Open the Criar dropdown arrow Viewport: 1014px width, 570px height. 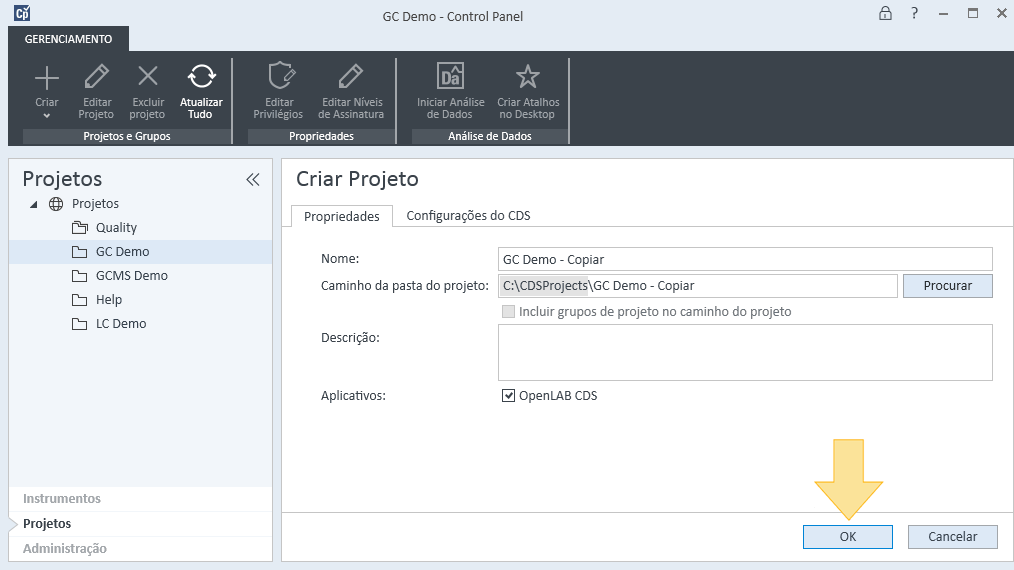[x=47, y=116]
